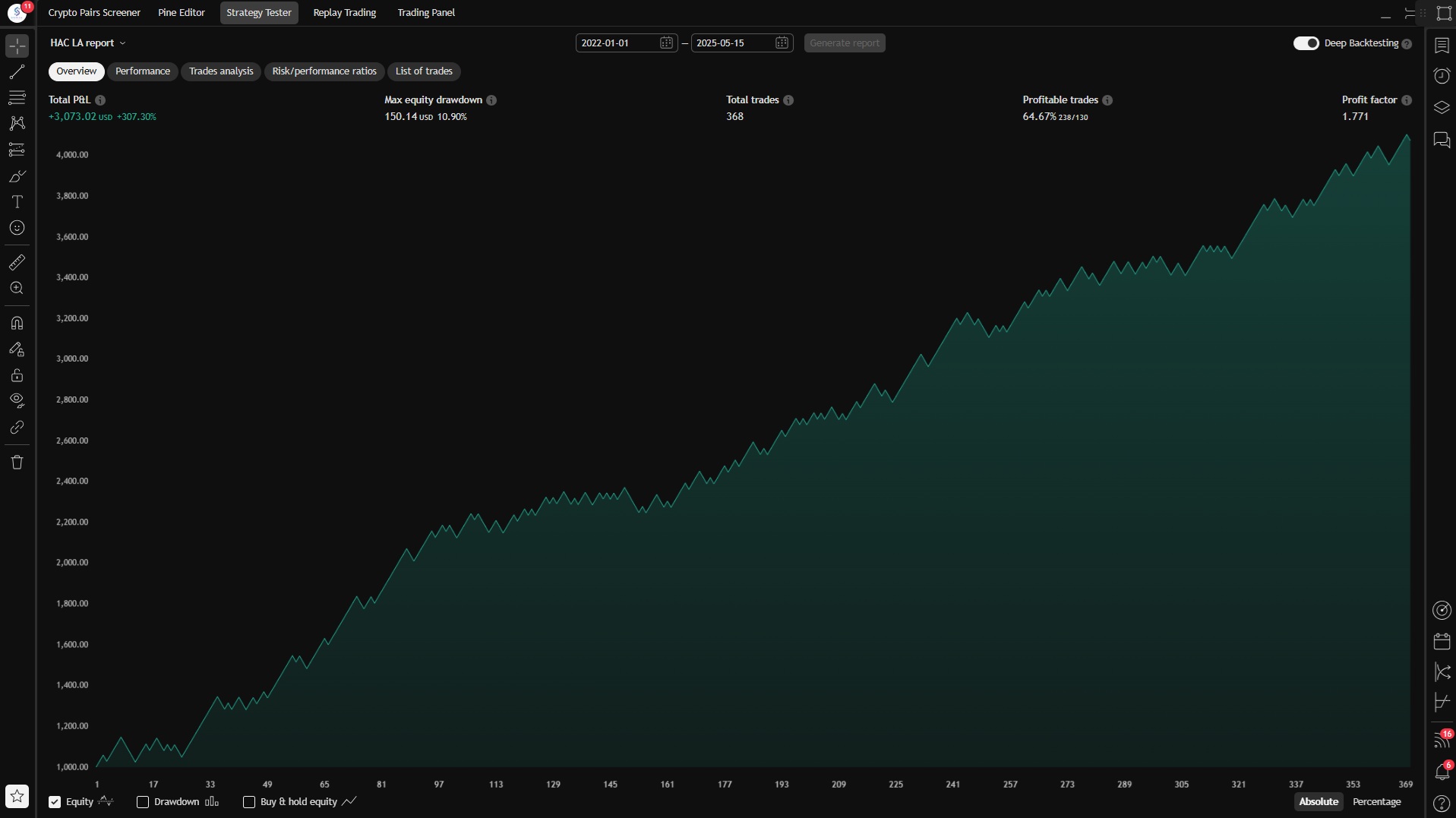Click the trash remove objects icon
Viewport: 1456px width, 818px height.
17,462
